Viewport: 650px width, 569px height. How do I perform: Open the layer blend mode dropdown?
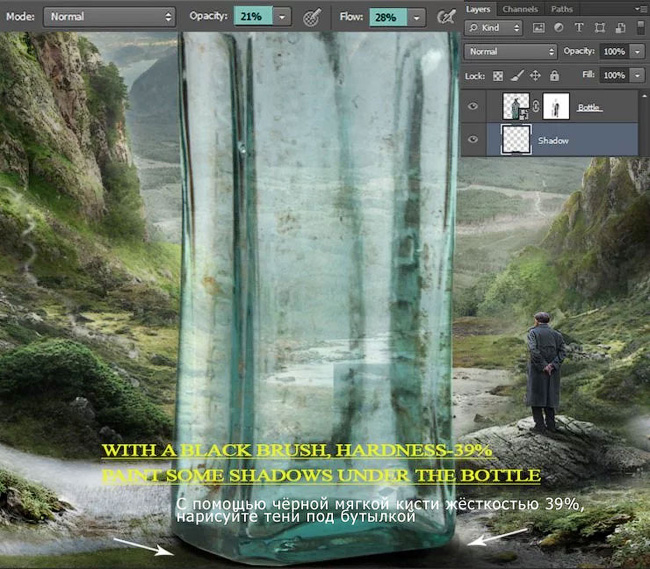tap(510, 51)
